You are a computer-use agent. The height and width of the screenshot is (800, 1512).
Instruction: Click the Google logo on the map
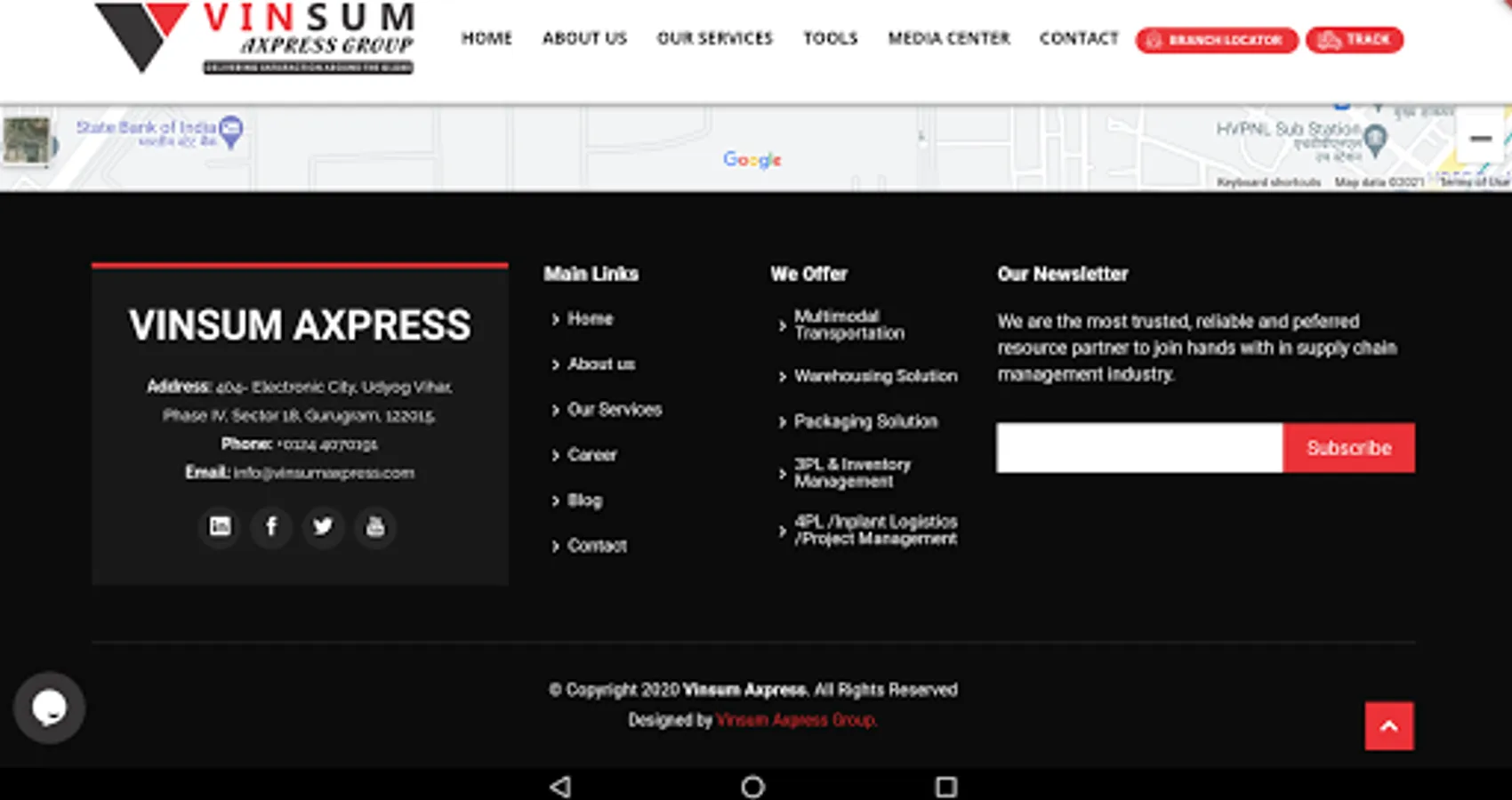click(x=752, y=159)
